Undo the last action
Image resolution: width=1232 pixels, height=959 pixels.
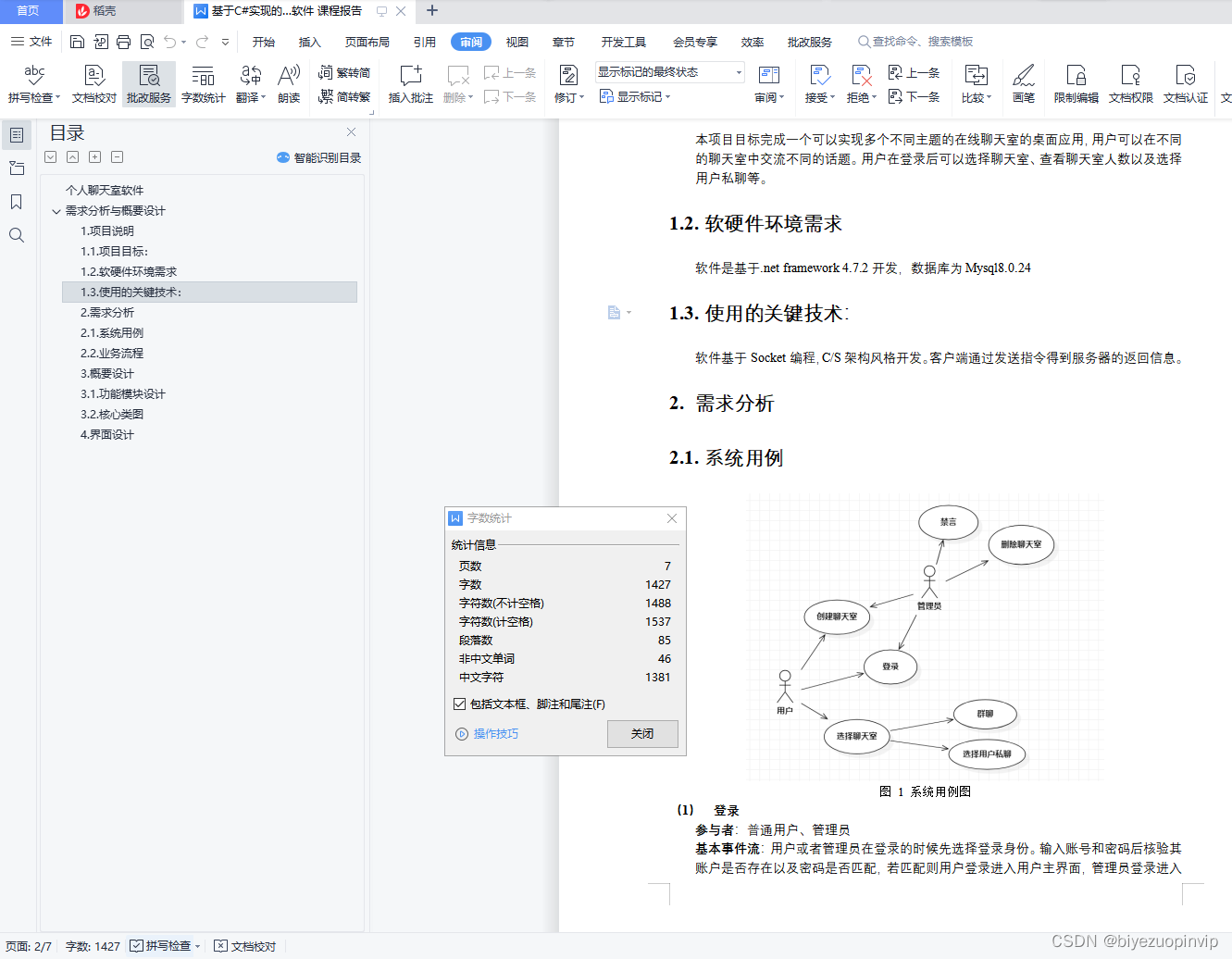tap(170, 42)
